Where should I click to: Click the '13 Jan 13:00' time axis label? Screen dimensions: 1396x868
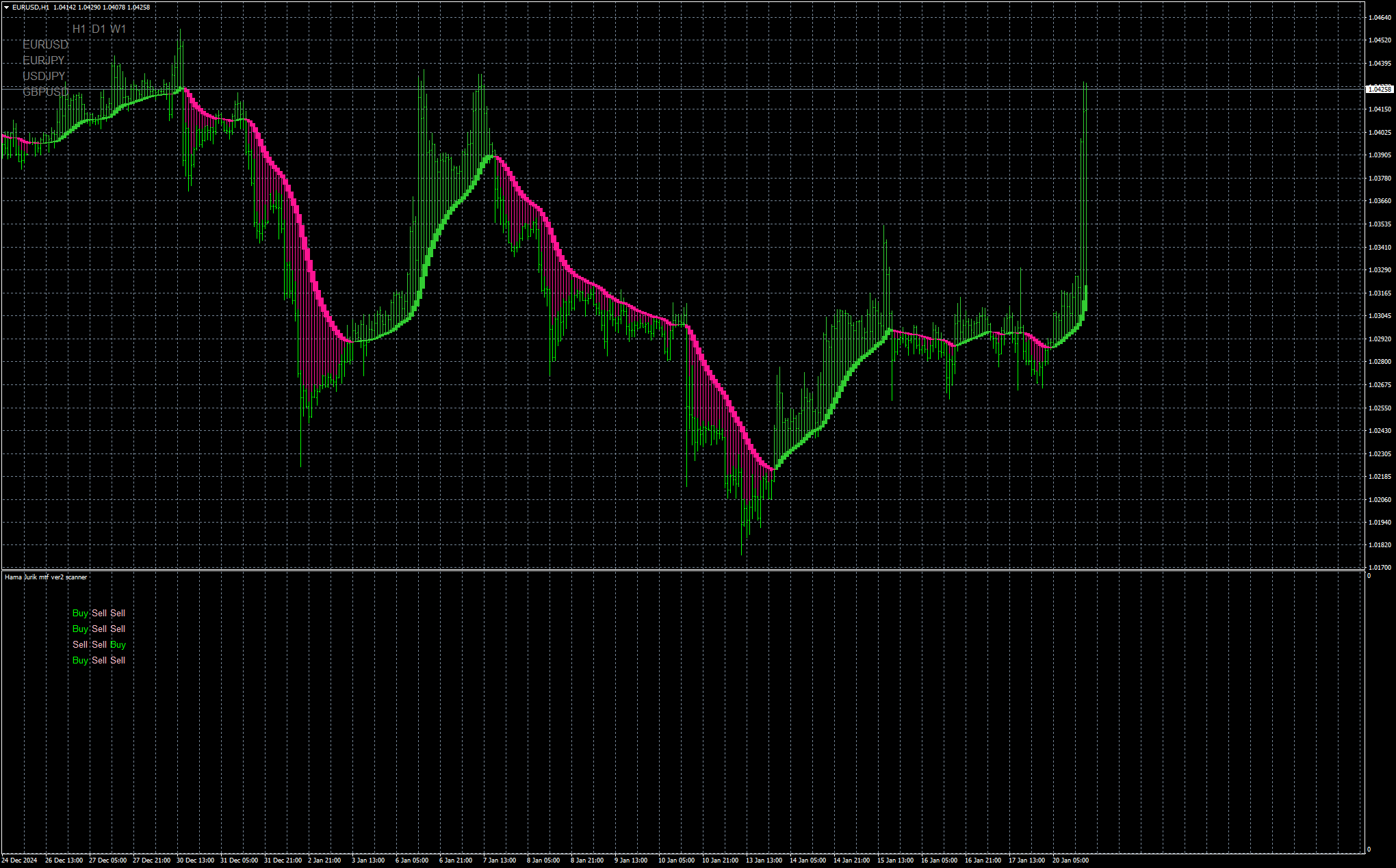click(x=764, y=860)
